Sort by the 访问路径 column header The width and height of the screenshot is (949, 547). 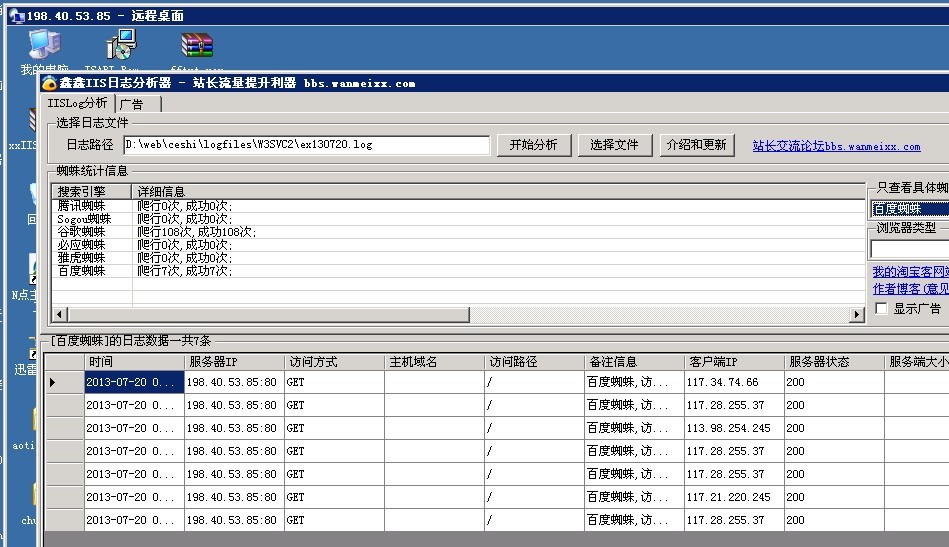point(534,362)
